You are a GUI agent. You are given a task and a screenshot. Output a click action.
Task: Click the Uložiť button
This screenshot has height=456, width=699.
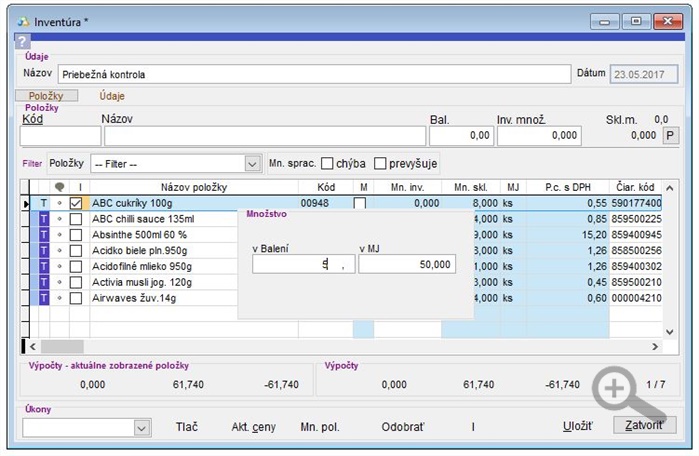pyautogui.click(x=577, y=426)
